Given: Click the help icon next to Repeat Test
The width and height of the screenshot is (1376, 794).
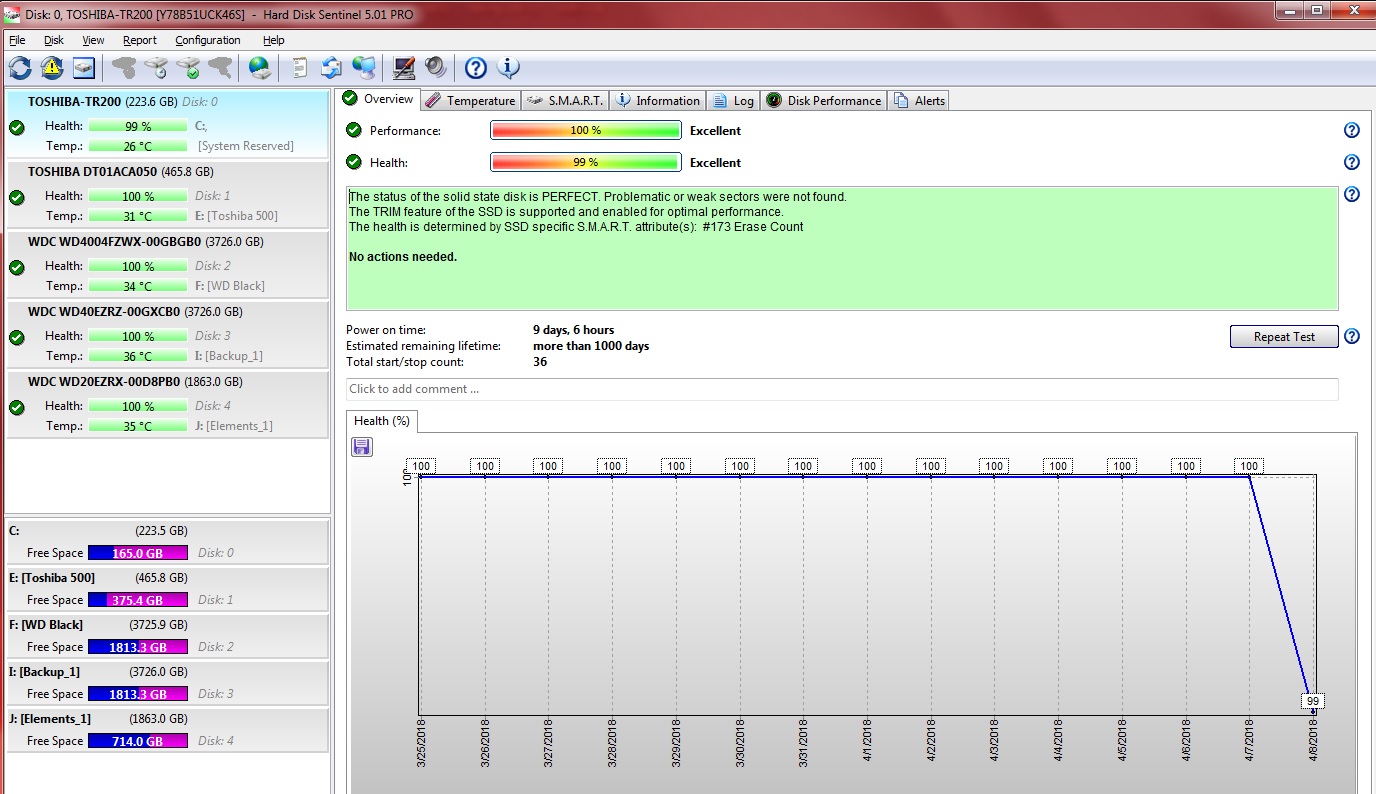Looking at the screenshot, I should (1352, 336).
